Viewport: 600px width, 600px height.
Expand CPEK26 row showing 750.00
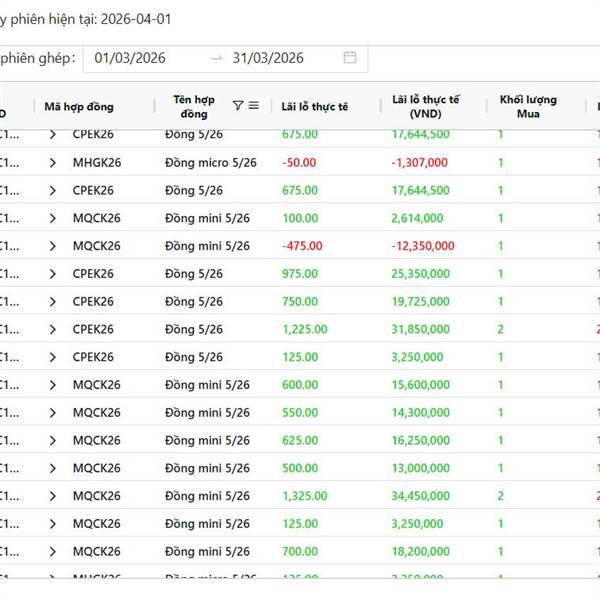point(53,301)
